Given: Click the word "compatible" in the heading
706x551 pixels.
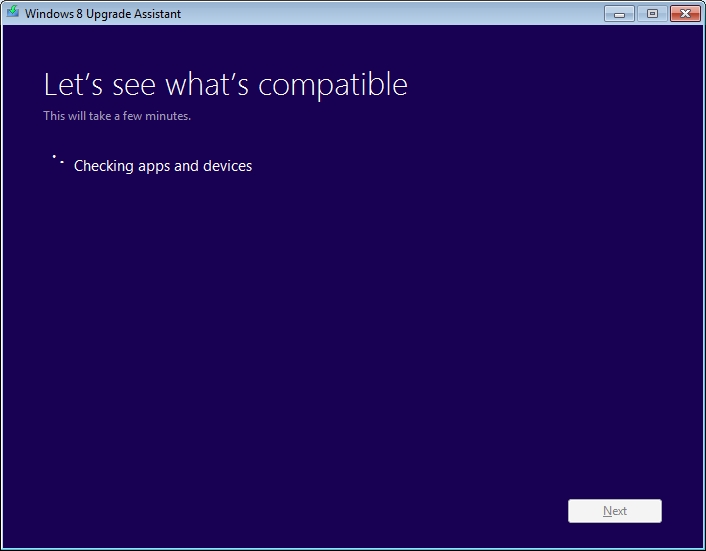Looking at the screenshot, I should (337, 86).
